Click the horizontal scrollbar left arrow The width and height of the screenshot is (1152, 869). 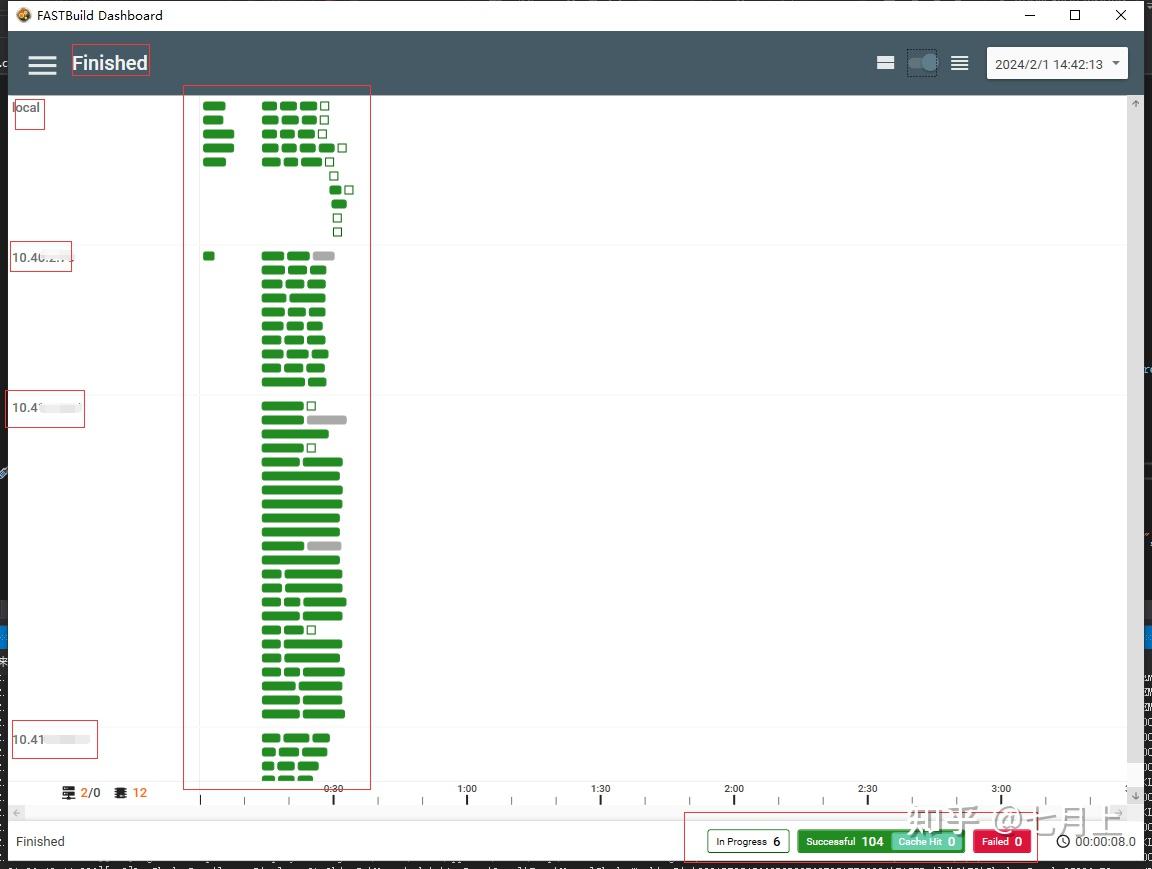[17, 812]
